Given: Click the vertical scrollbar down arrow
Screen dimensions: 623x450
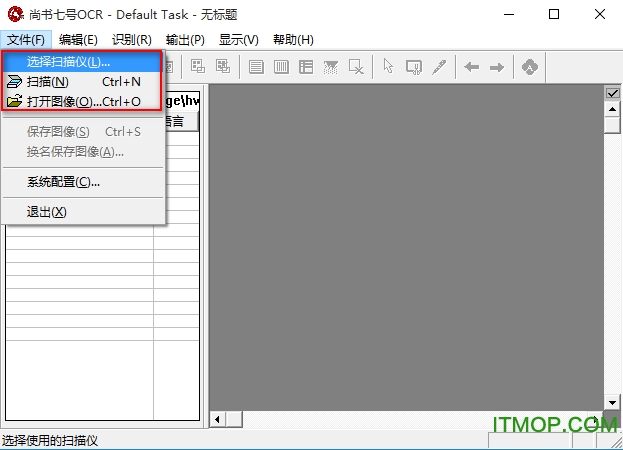Looking at the screenshot, I should (x=613, y=402).
